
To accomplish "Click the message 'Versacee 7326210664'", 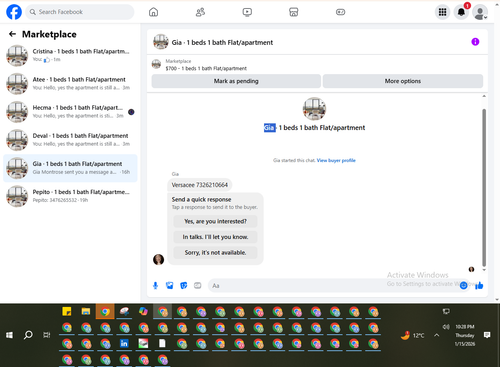I will 200,185.
